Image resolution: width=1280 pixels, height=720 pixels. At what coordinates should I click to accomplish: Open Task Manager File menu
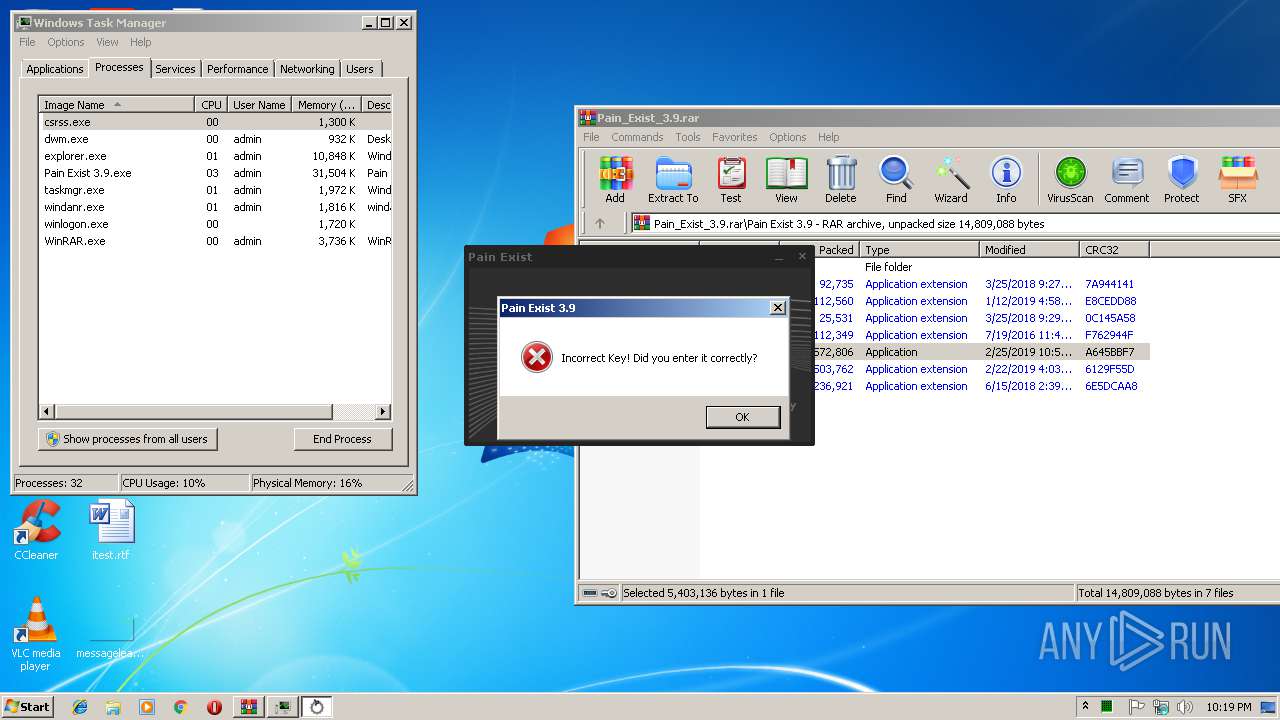[27, 42]
